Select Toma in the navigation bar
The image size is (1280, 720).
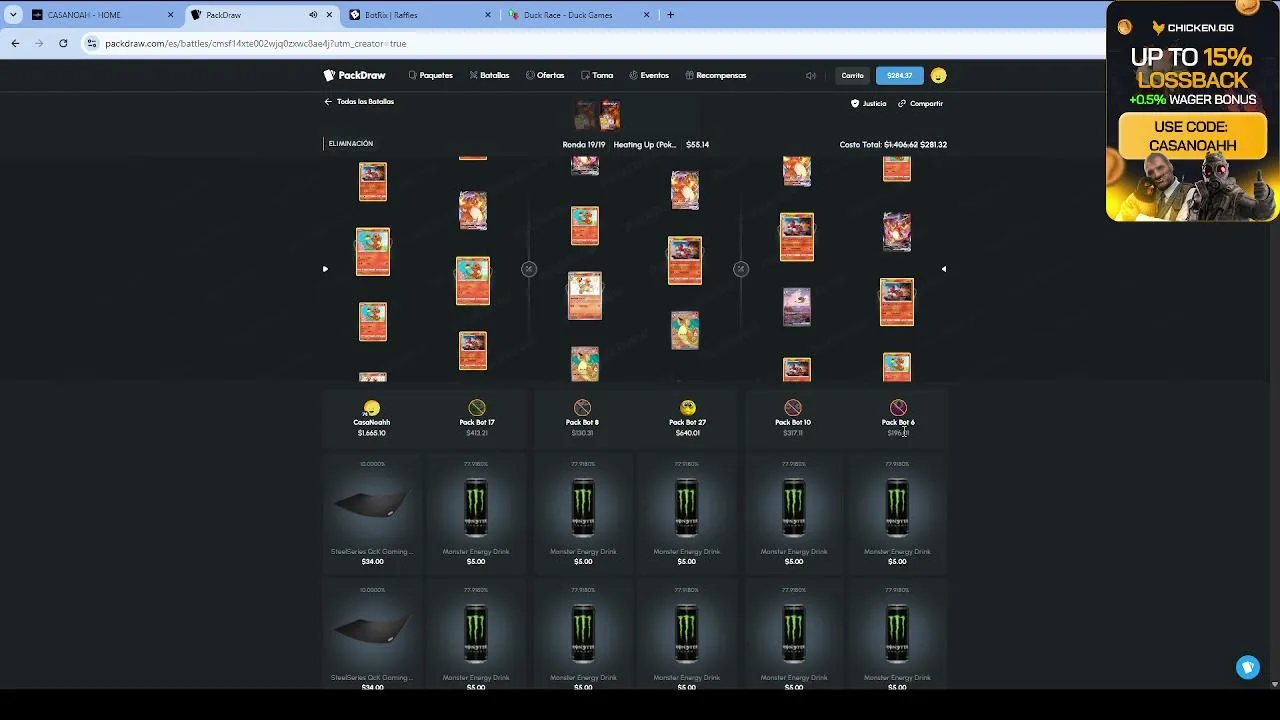597,75
